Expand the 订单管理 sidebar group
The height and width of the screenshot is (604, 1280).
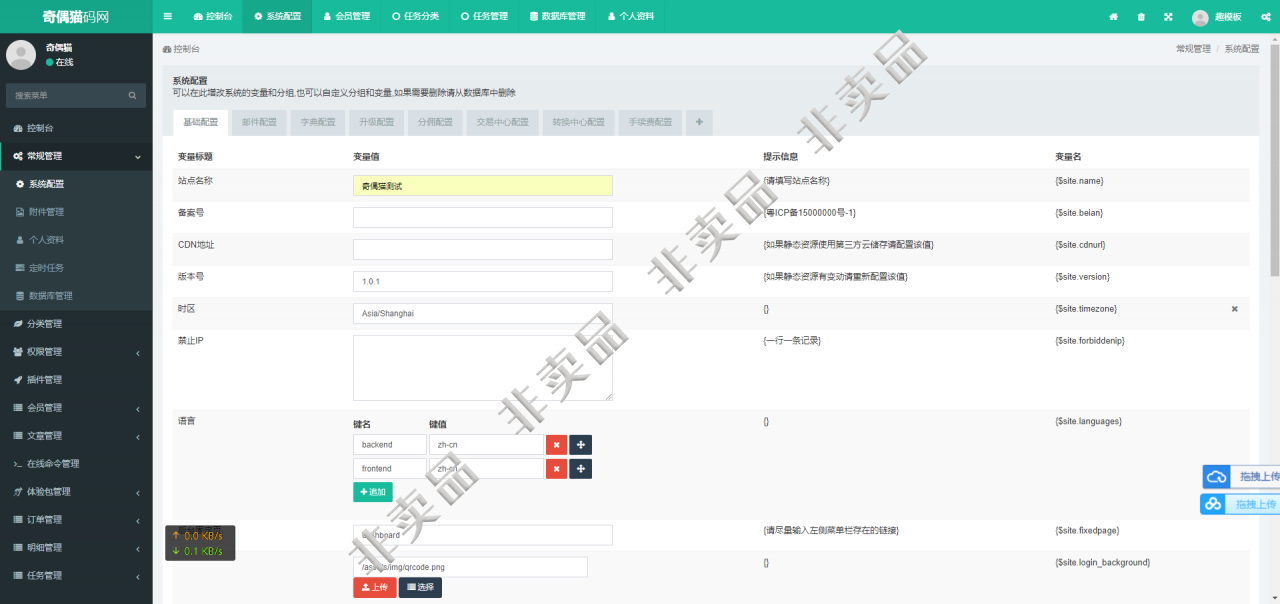coord(76,520)
